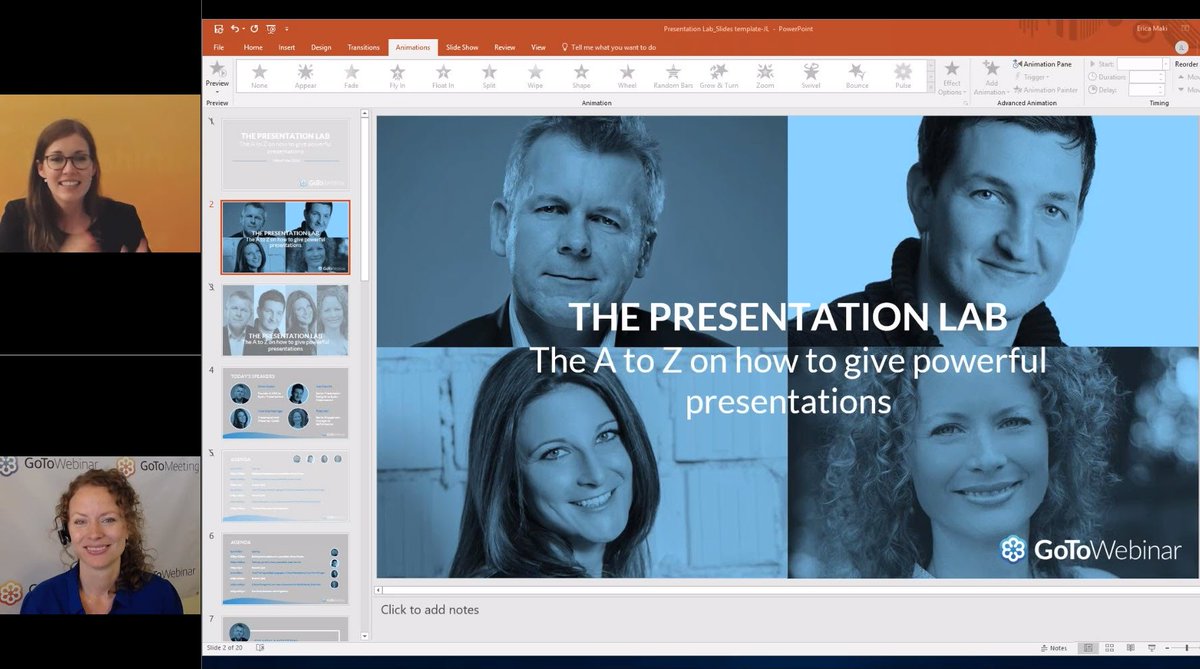Switch to the Home tab
Viewport: 1200px width, 669px height.
point(253,47)
